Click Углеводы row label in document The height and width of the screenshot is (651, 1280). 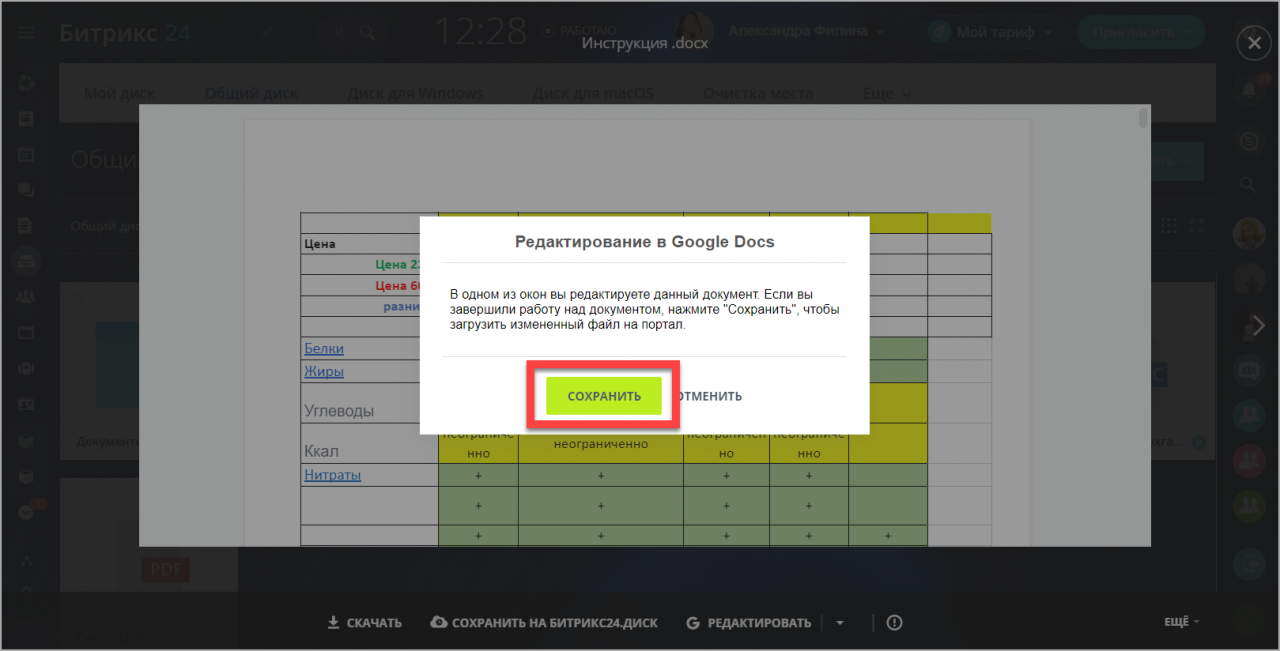point(339,410)
